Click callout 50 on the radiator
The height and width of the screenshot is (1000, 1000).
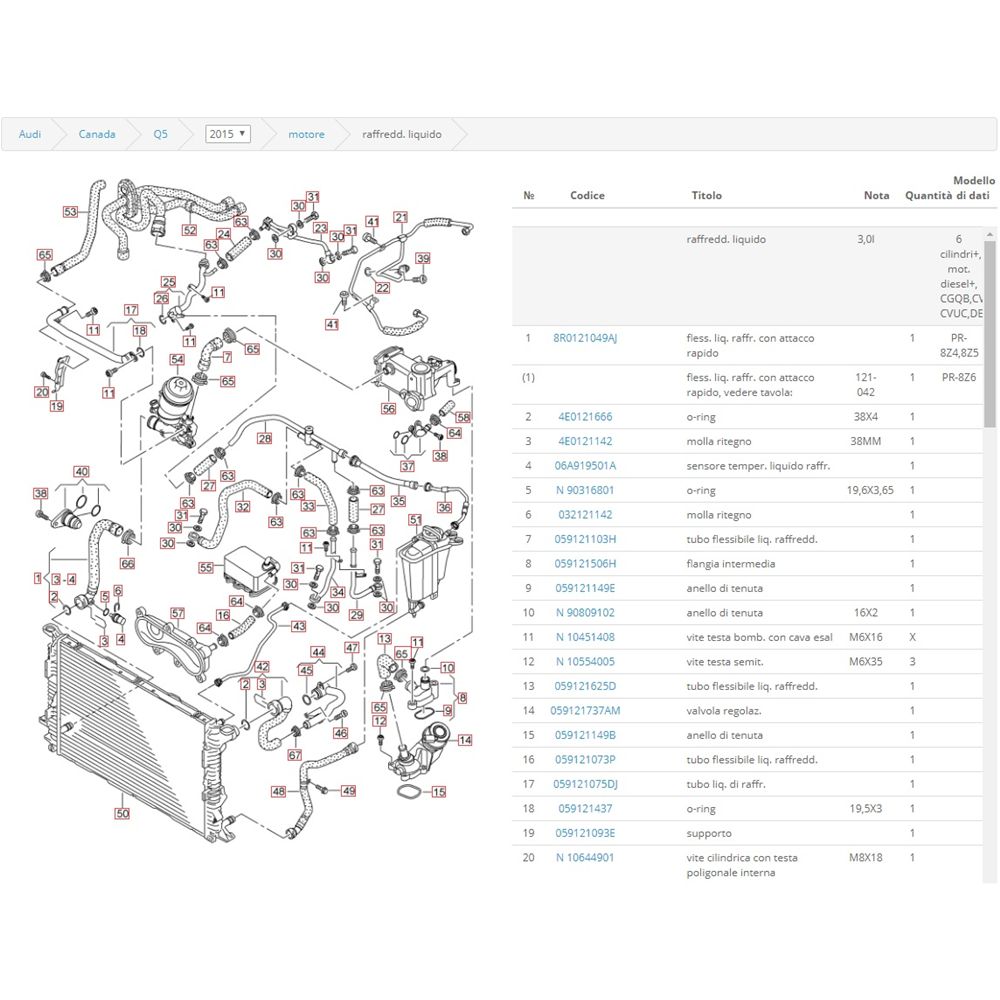click(122, 813)
